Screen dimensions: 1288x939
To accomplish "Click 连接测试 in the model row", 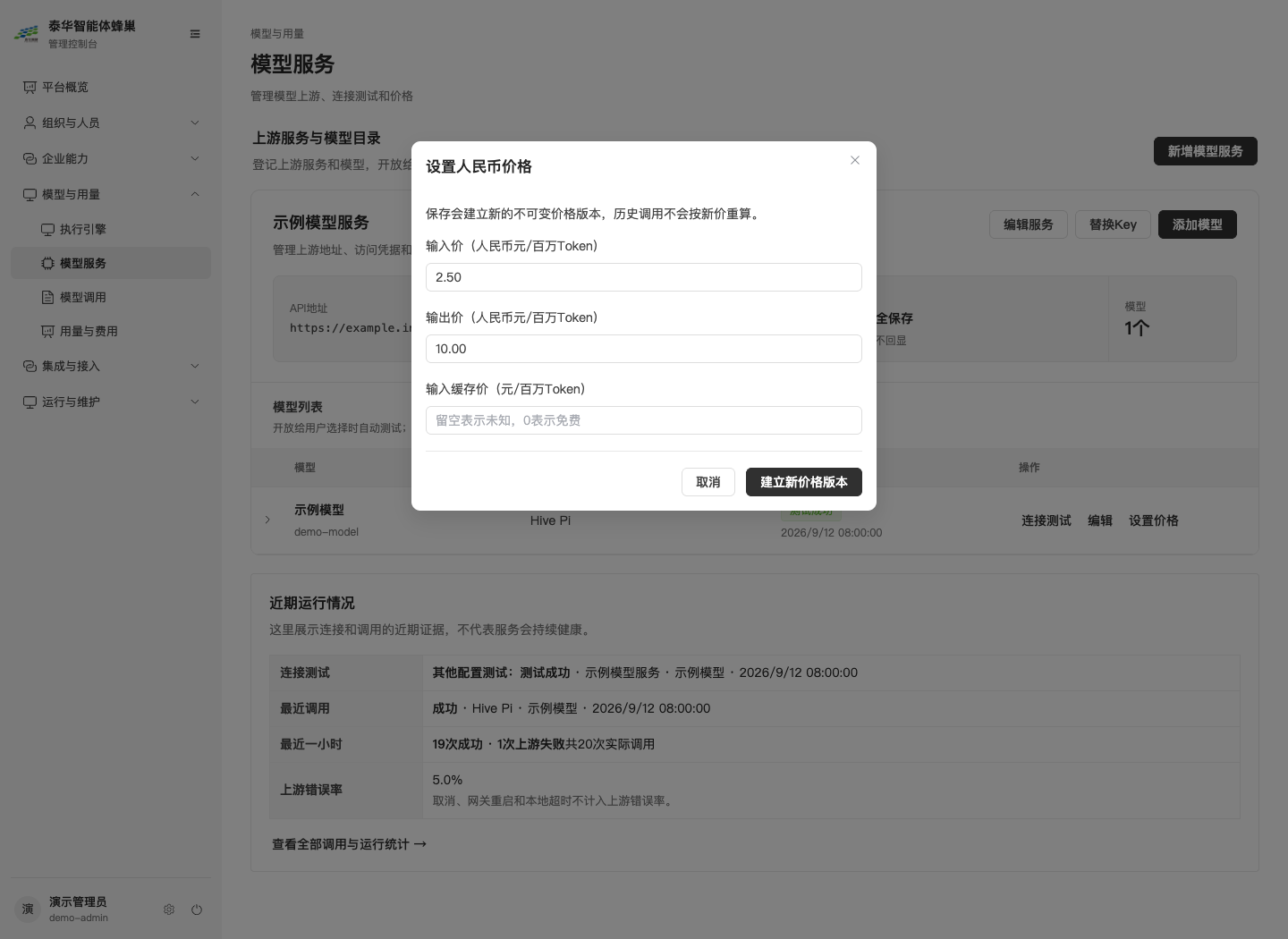I will [x=1046, y=520].
